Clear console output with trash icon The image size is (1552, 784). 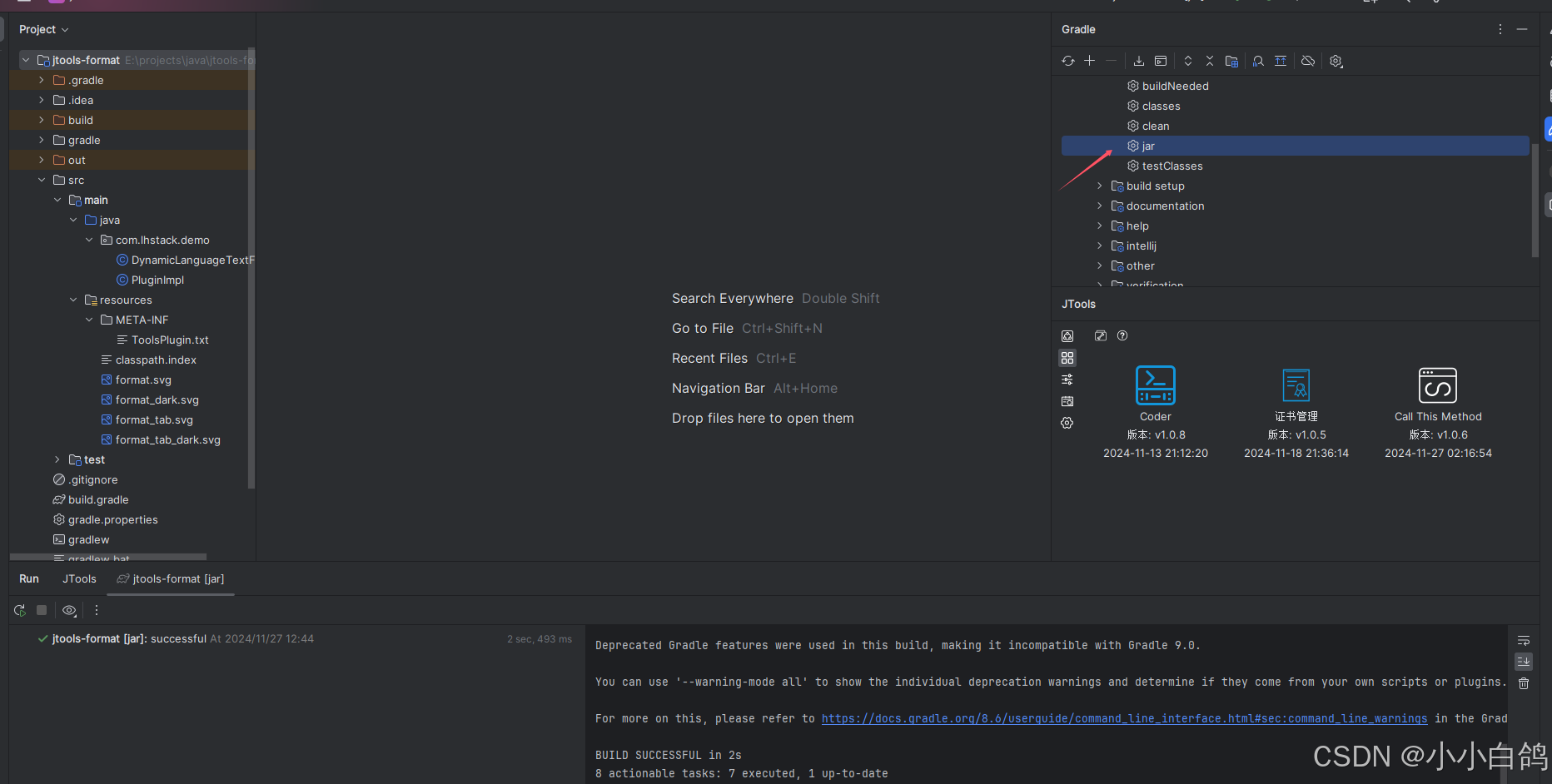click(1524, 683)
